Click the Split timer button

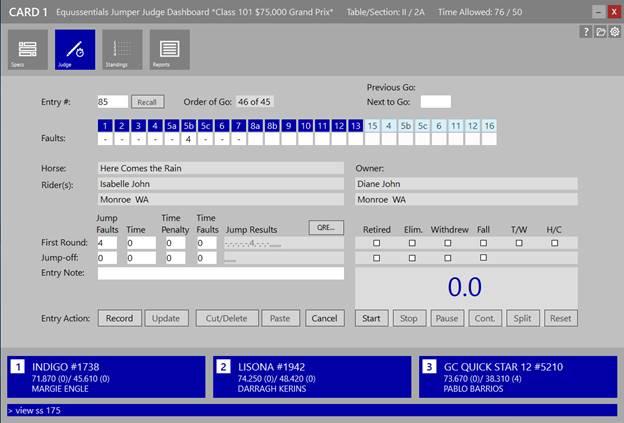[523, 318]
